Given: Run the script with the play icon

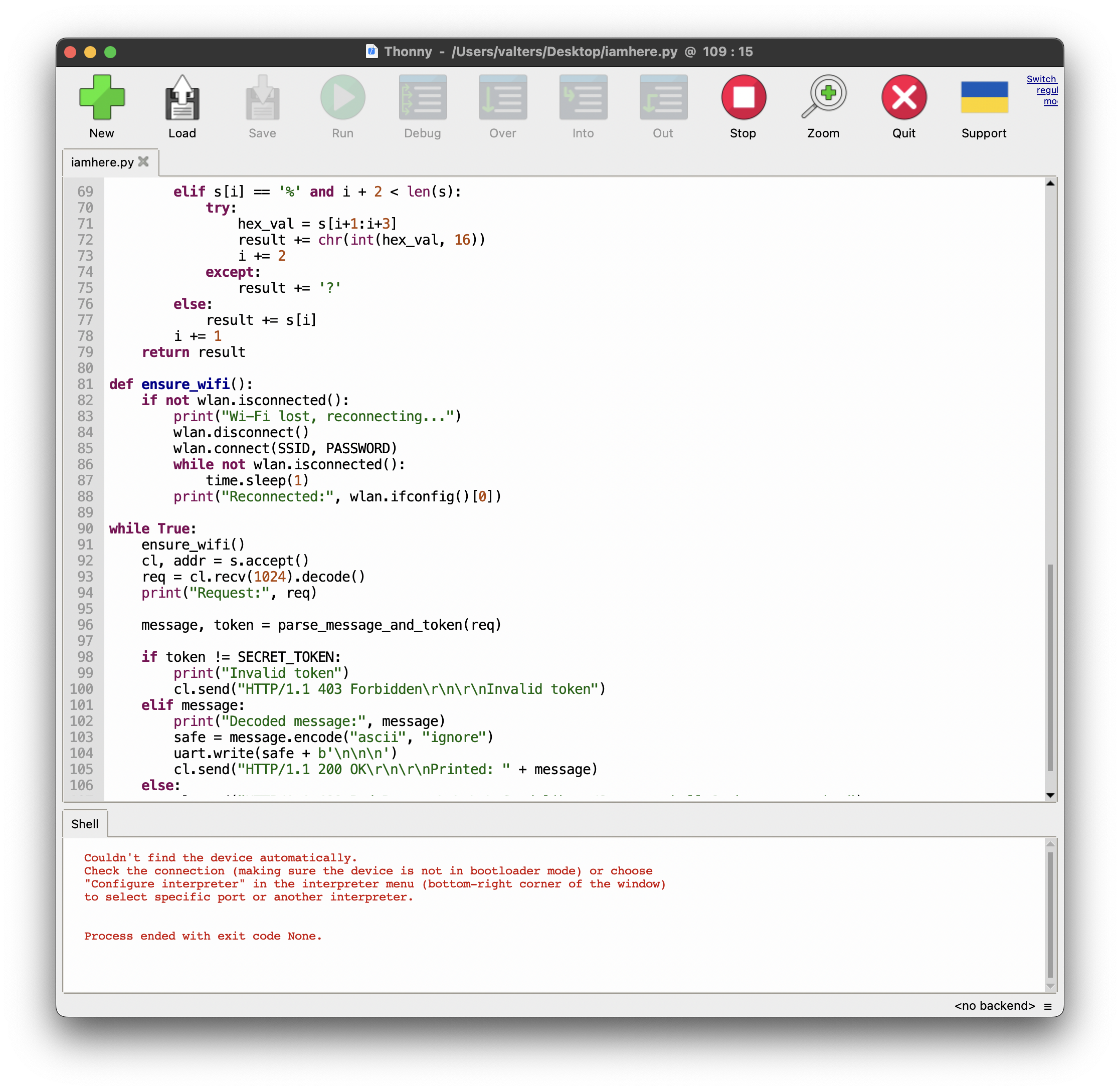Looking at the screenshot, I should 342,98.
